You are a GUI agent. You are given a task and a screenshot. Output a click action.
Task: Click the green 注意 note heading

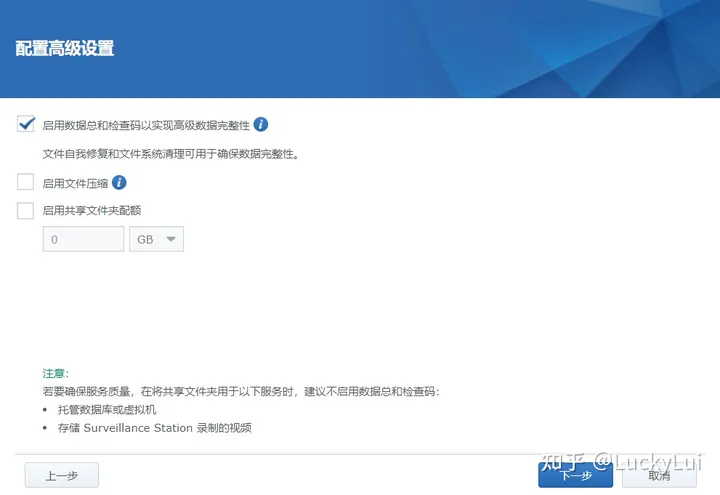56,373
